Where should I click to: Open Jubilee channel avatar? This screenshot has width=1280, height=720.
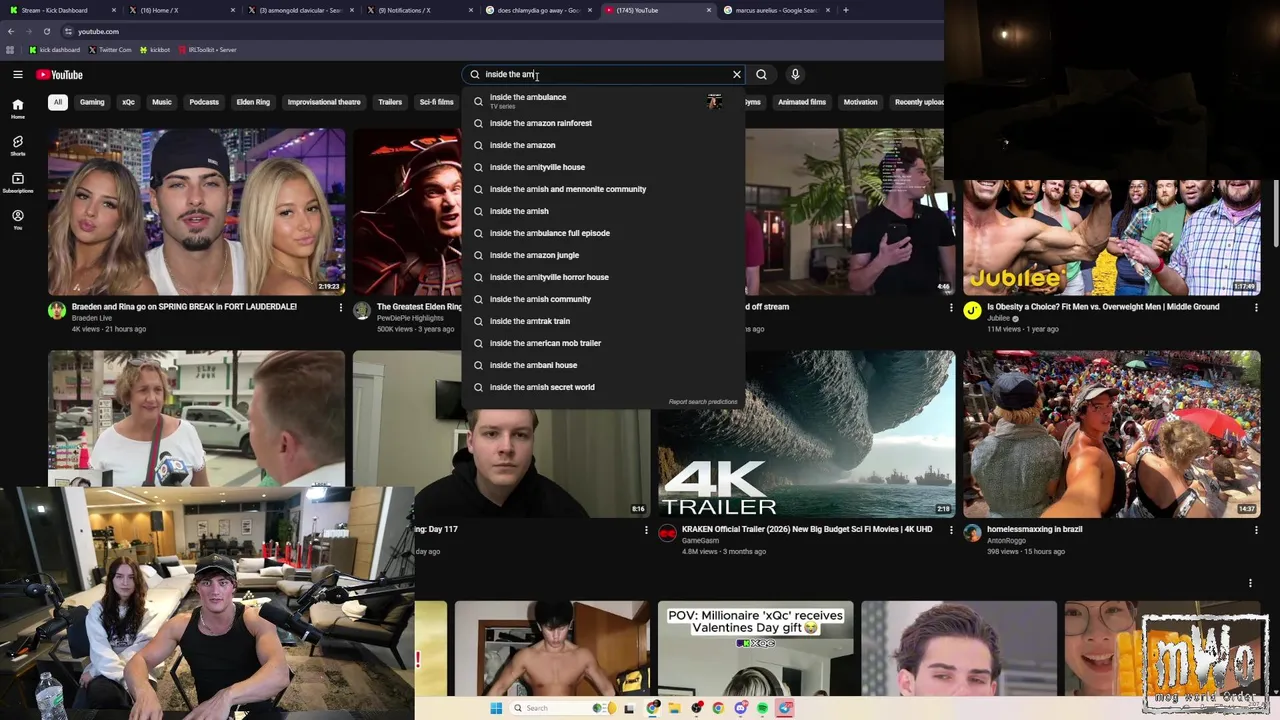click(972, 311)
